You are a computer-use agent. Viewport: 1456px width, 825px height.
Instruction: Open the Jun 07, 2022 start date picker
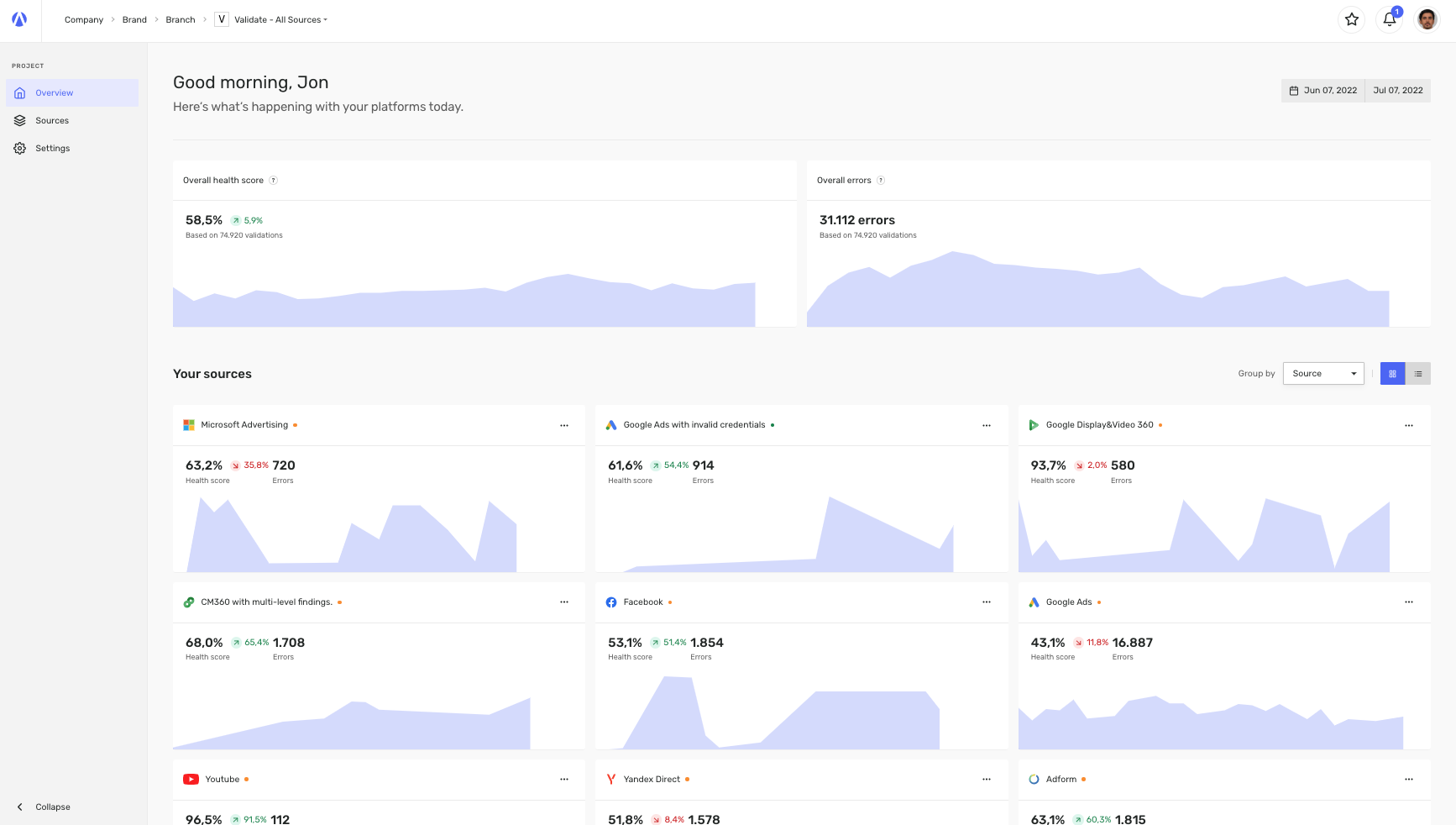click(1323, 91)
